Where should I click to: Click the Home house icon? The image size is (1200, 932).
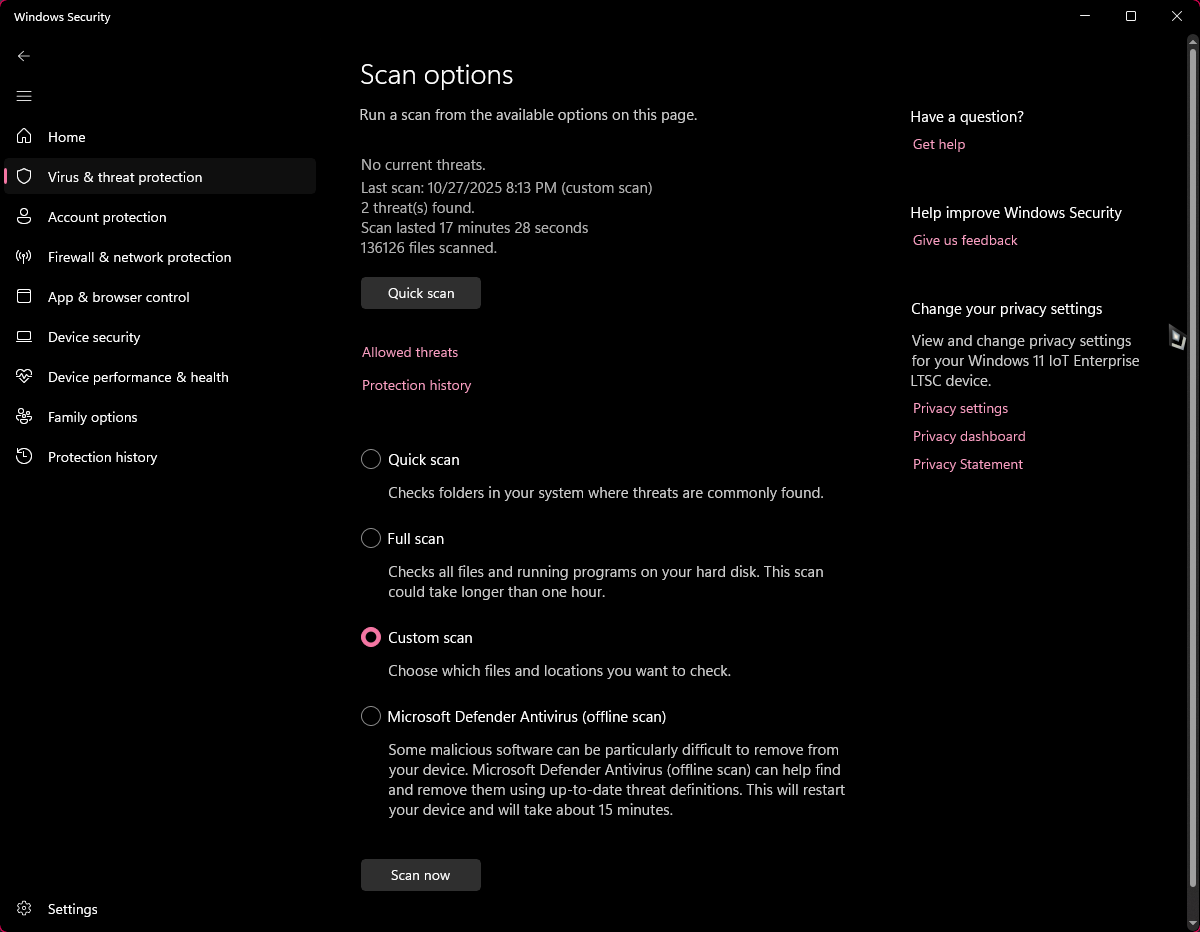click(25, 137)
